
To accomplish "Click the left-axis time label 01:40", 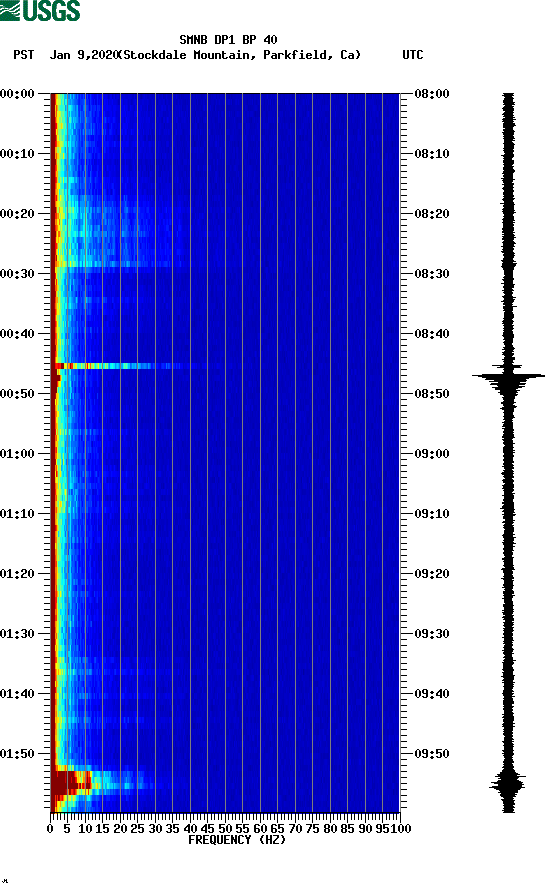I will click(18, 694).
